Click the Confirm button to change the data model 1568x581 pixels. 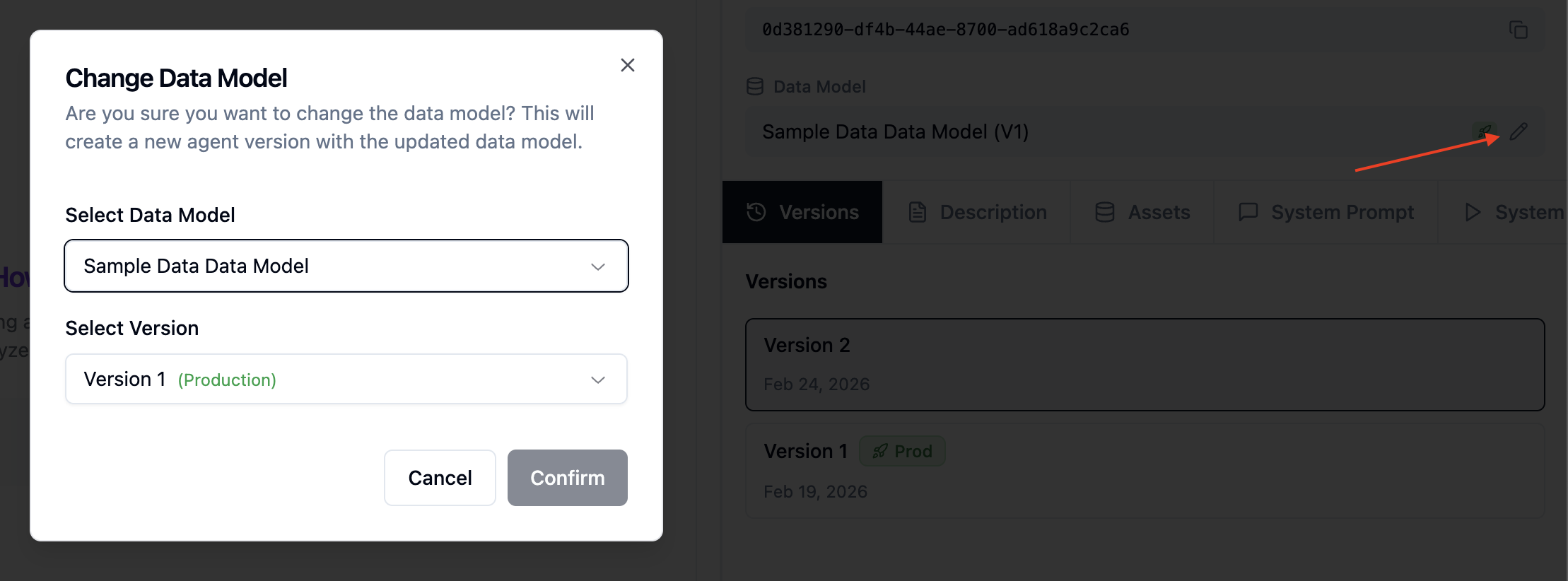(x=567, y=478)
